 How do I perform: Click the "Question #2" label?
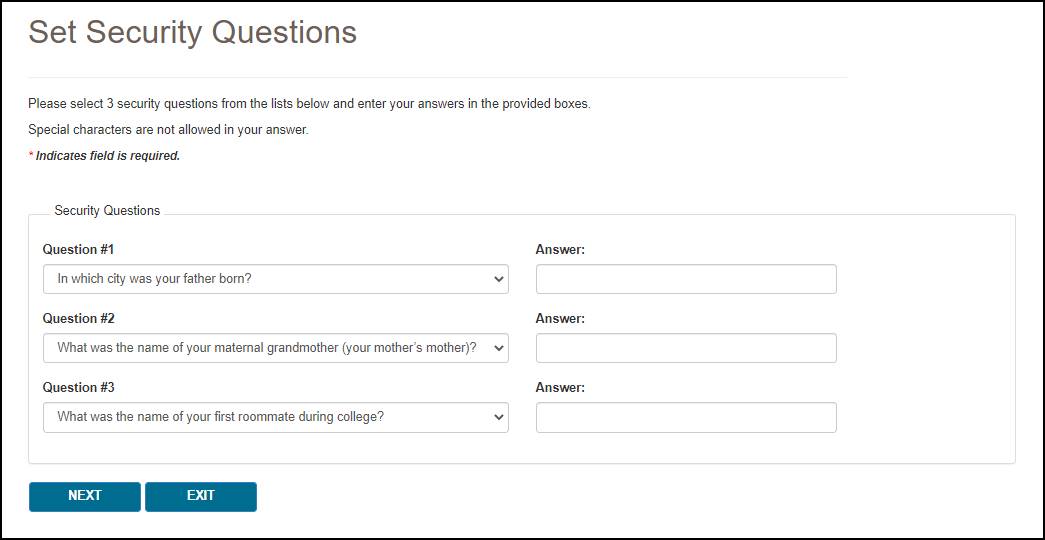pos(78,318)
